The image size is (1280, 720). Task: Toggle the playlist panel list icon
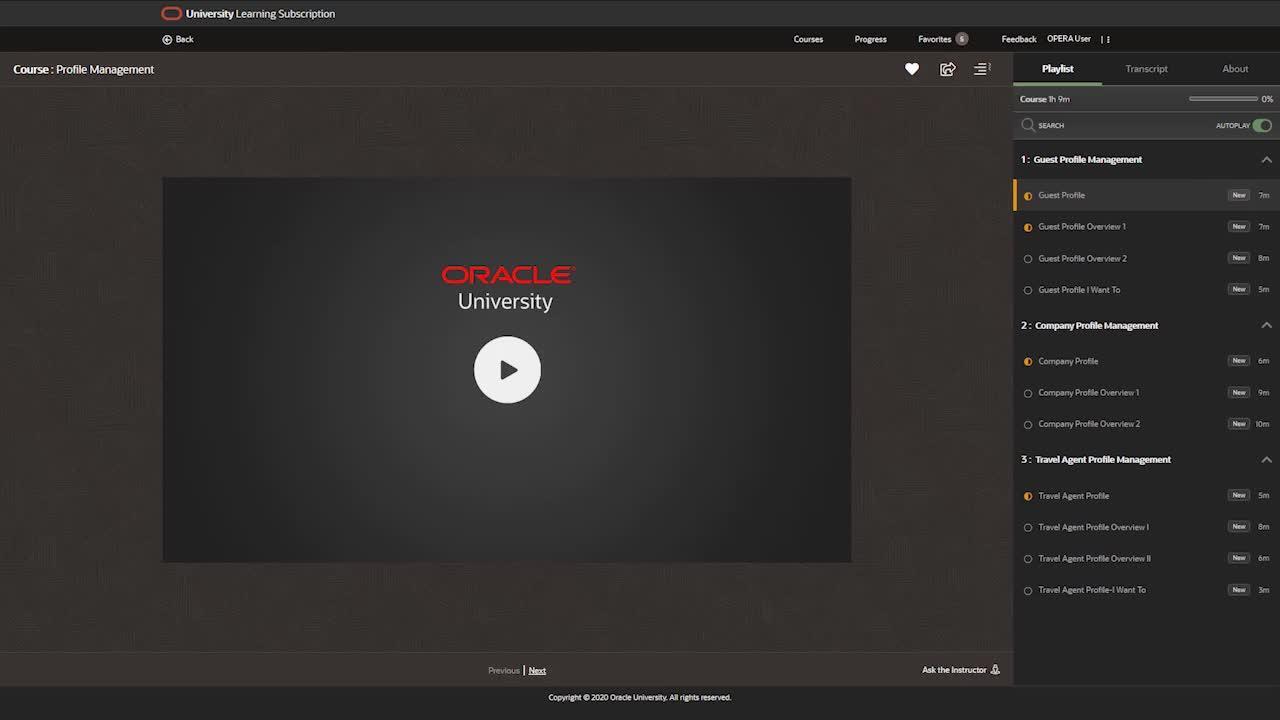982,69
